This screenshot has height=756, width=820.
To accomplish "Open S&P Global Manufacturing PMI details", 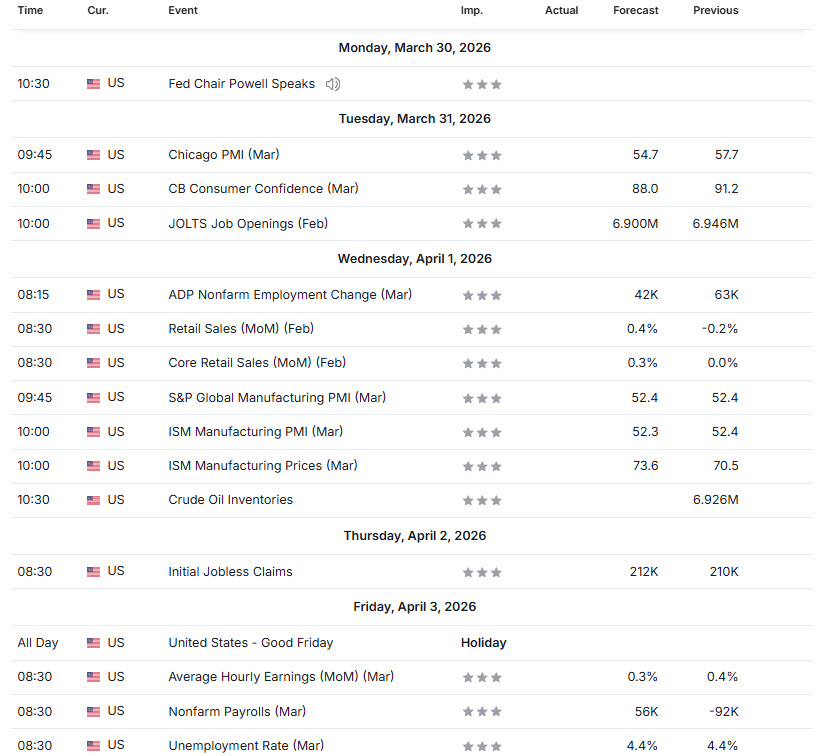I will tap(277, 398).
